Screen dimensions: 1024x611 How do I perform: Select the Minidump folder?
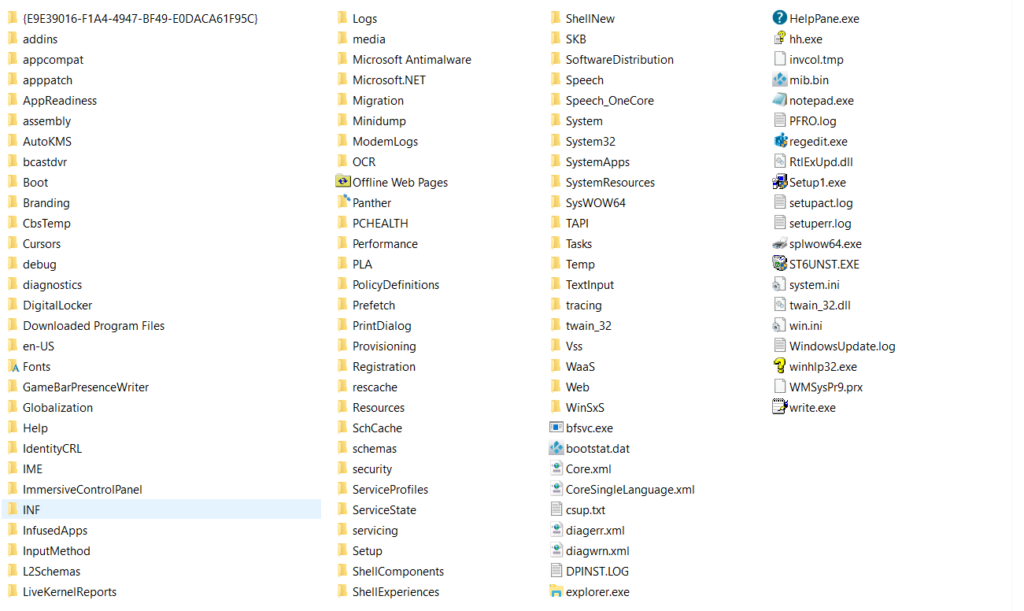pos(372,121)
